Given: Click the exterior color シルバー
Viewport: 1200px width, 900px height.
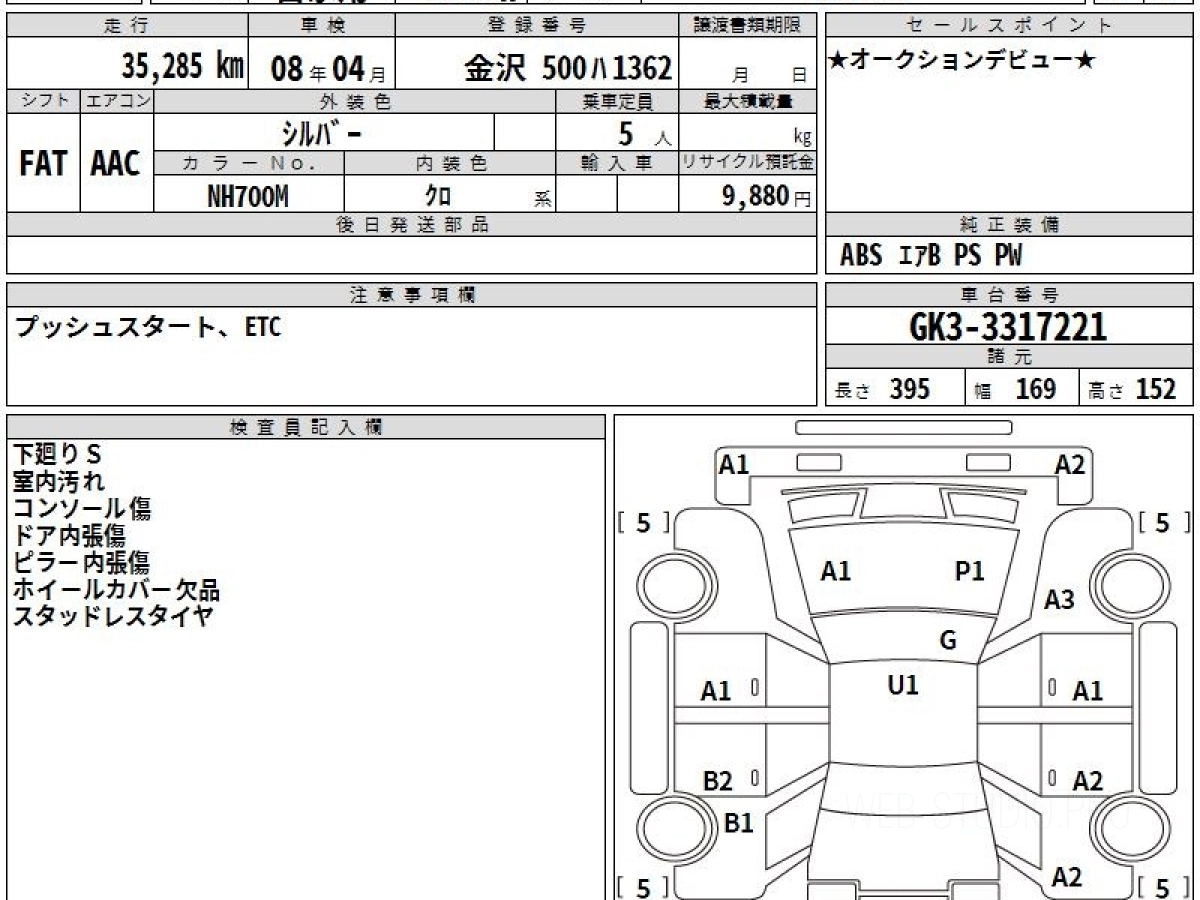Looking at the screenshot, I should coord(319,133).
